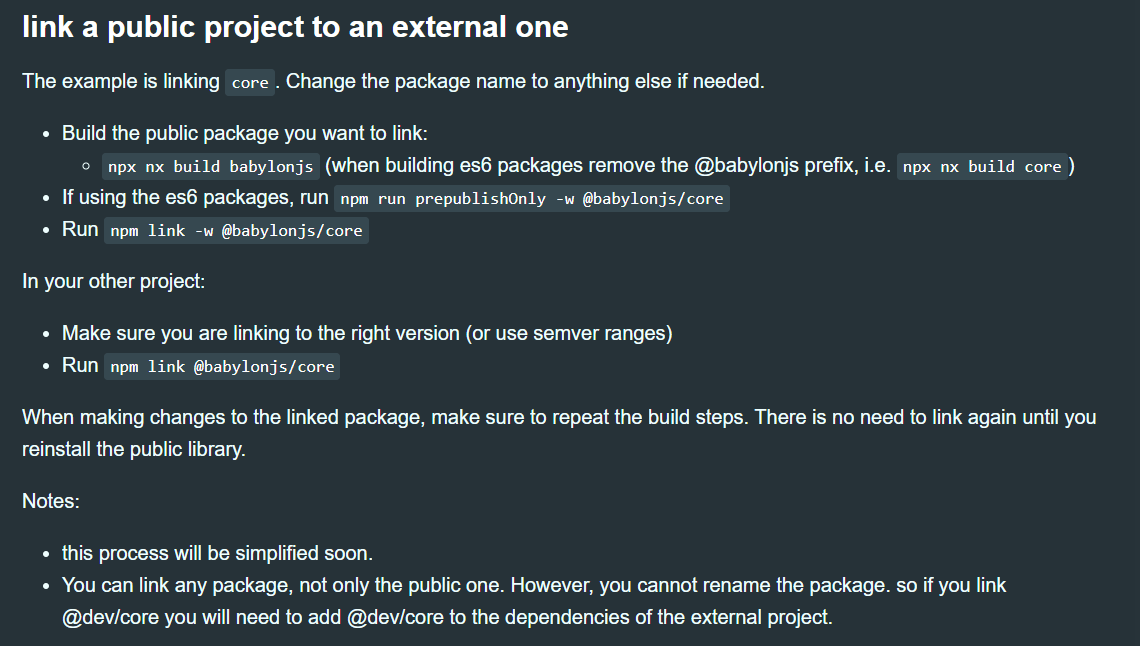Click the first "@dev/core" mention in the last note
This screenshot has width=1140, height=646.
111,618
